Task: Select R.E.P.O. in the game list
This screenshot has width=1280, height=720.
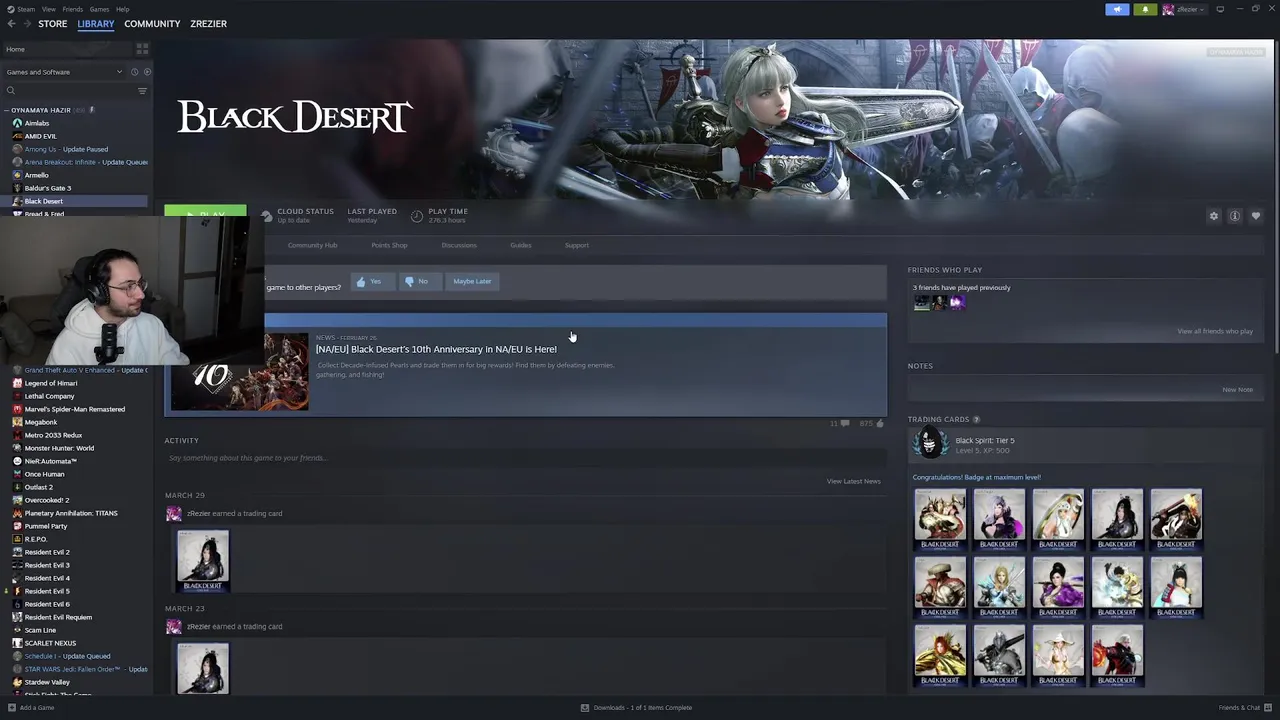Action: 36,539
